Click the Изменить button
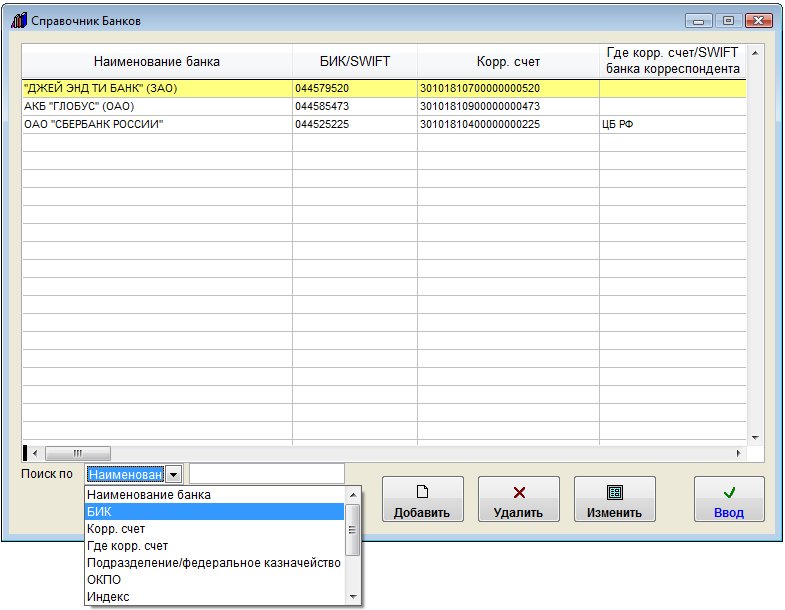 (x=615, y=499)
